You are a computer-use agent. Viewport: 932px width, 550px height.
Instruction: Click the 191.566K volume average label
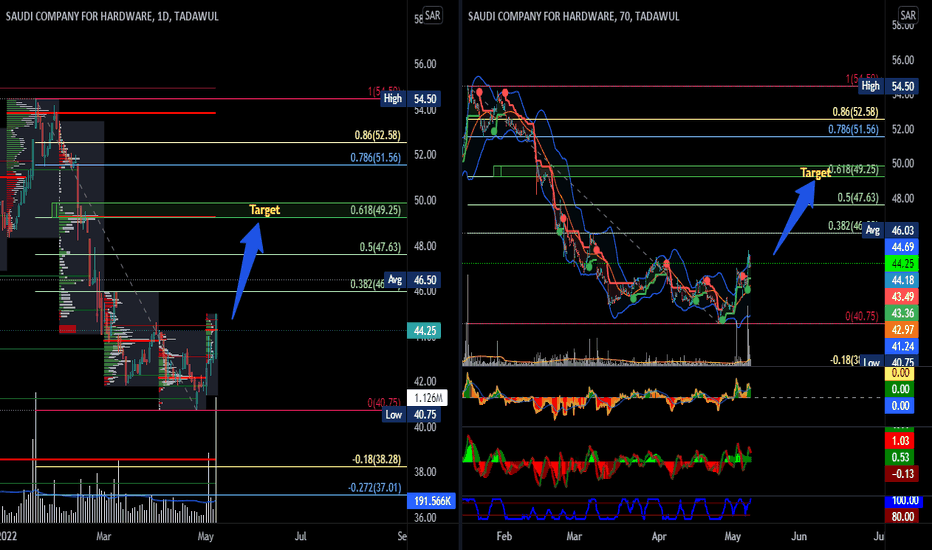(432, 501)
